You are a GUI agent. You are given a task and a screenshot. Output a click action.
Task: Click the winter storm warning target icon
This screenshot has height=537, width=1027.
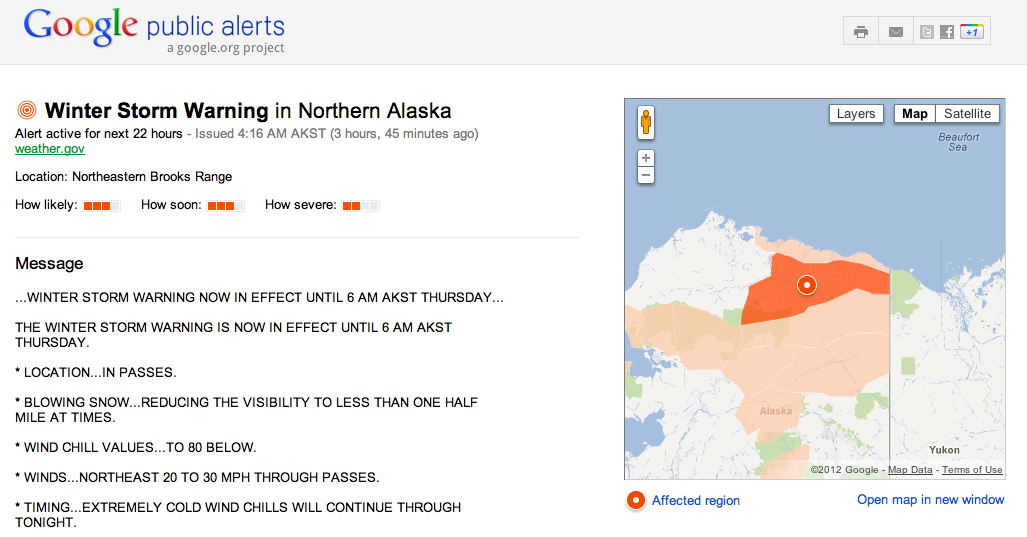click(x=27, y=111)
